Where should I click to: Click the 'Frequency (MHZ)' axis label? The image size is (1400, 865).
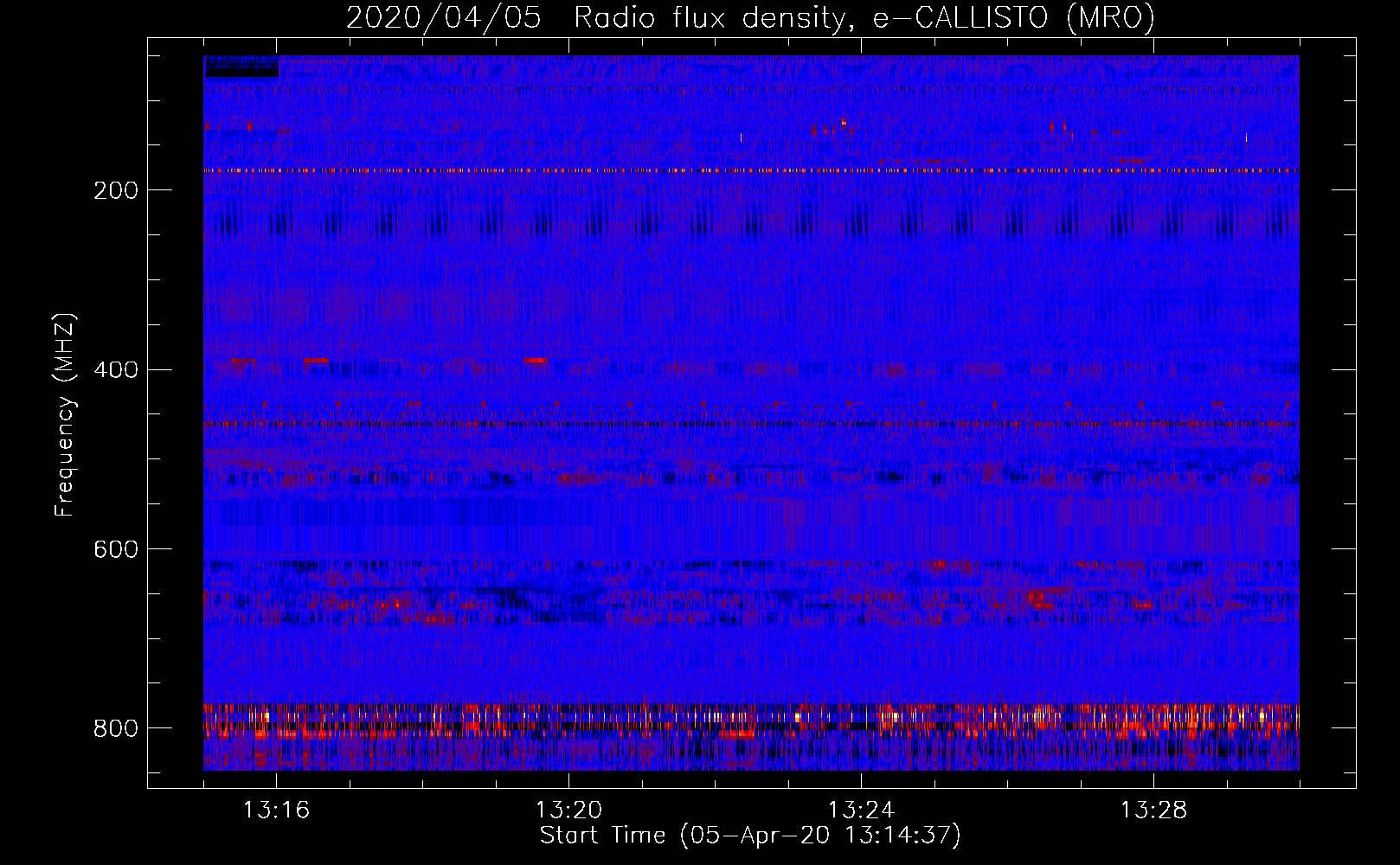(x=64, y=415)
